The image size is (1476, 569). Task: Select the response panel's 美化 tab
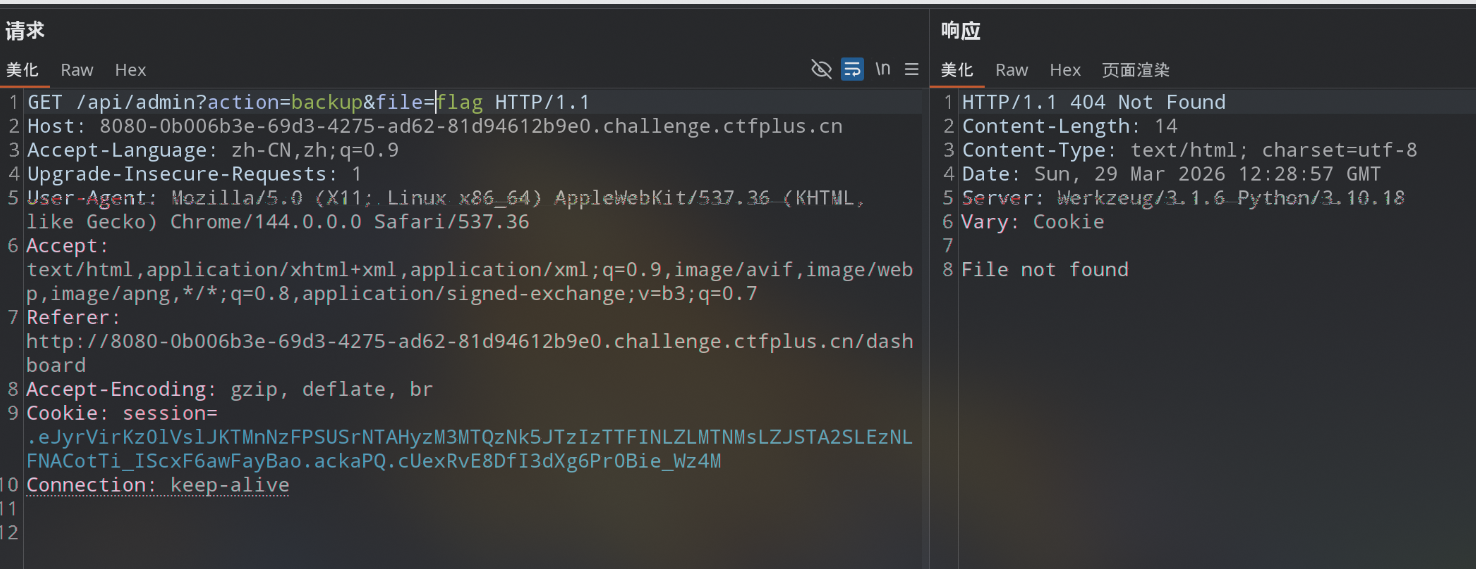(x=957, y=70)
